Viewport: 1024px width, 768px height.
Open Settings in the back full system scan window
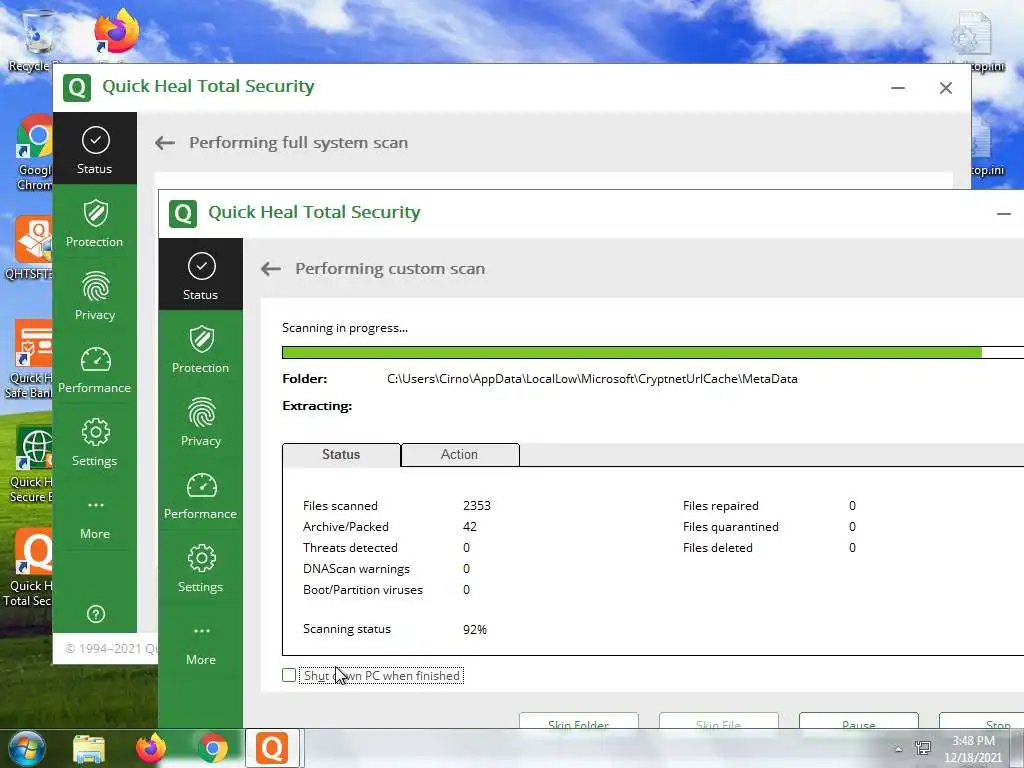coord(95,442)
